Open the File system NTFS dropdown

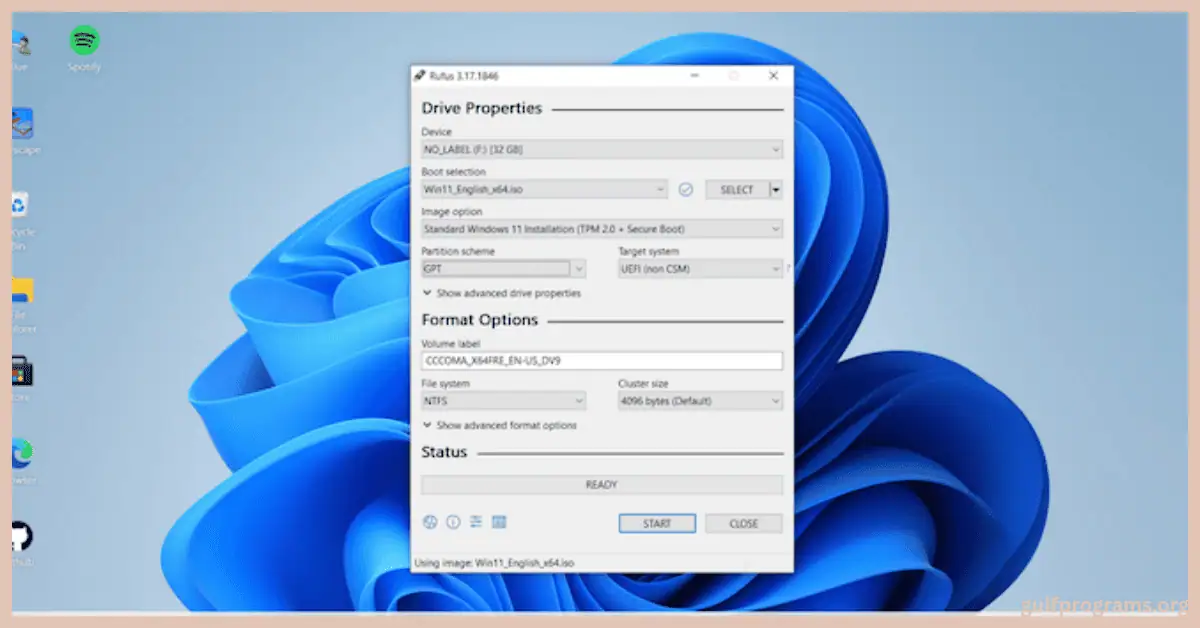point(503,401)
